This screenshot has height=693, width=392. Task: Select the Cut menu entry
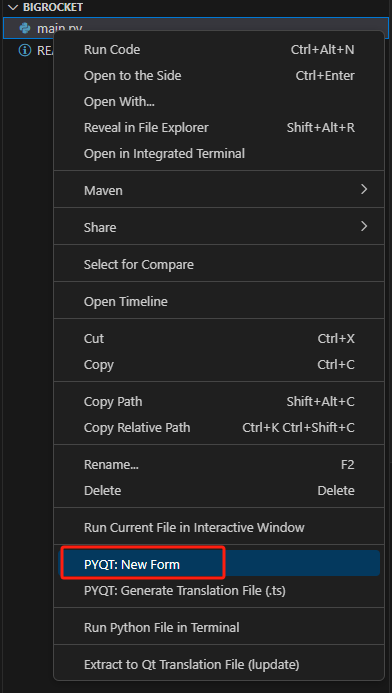click(x=219, y=339)
